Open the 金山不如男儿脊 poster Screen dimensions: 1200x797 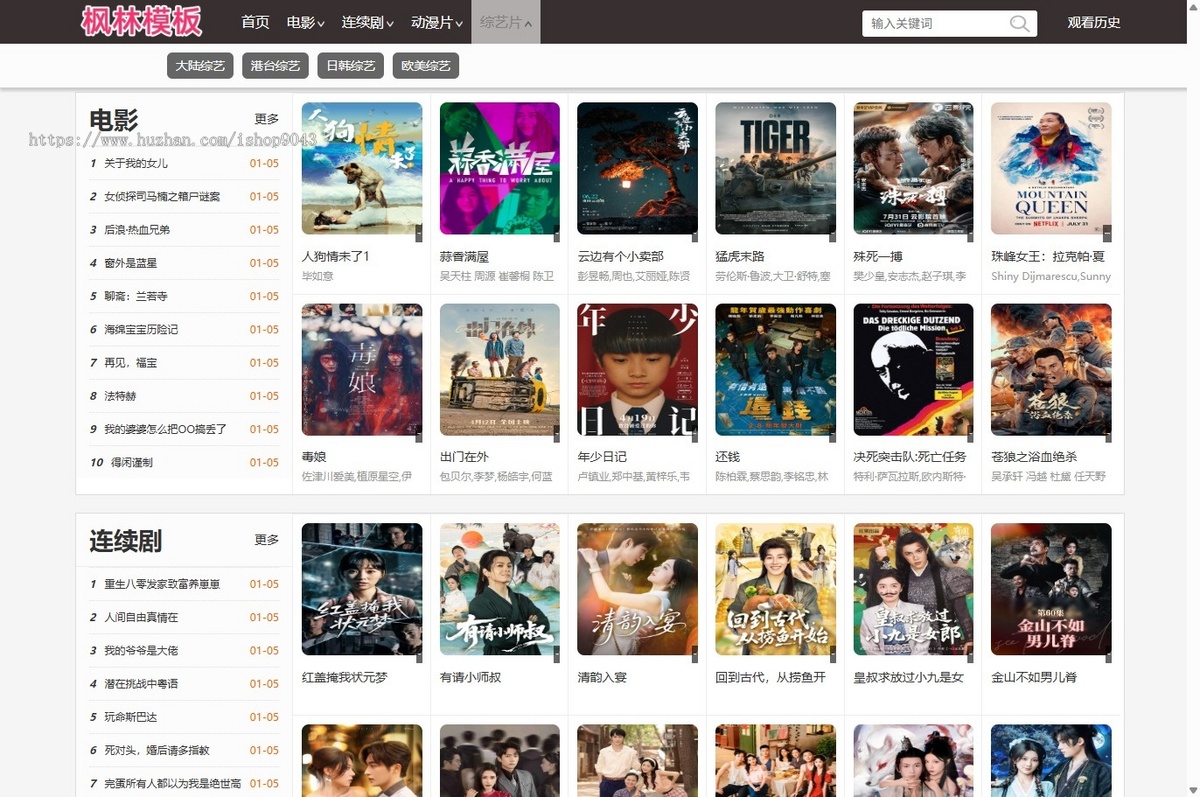(x=1051, y=590)
